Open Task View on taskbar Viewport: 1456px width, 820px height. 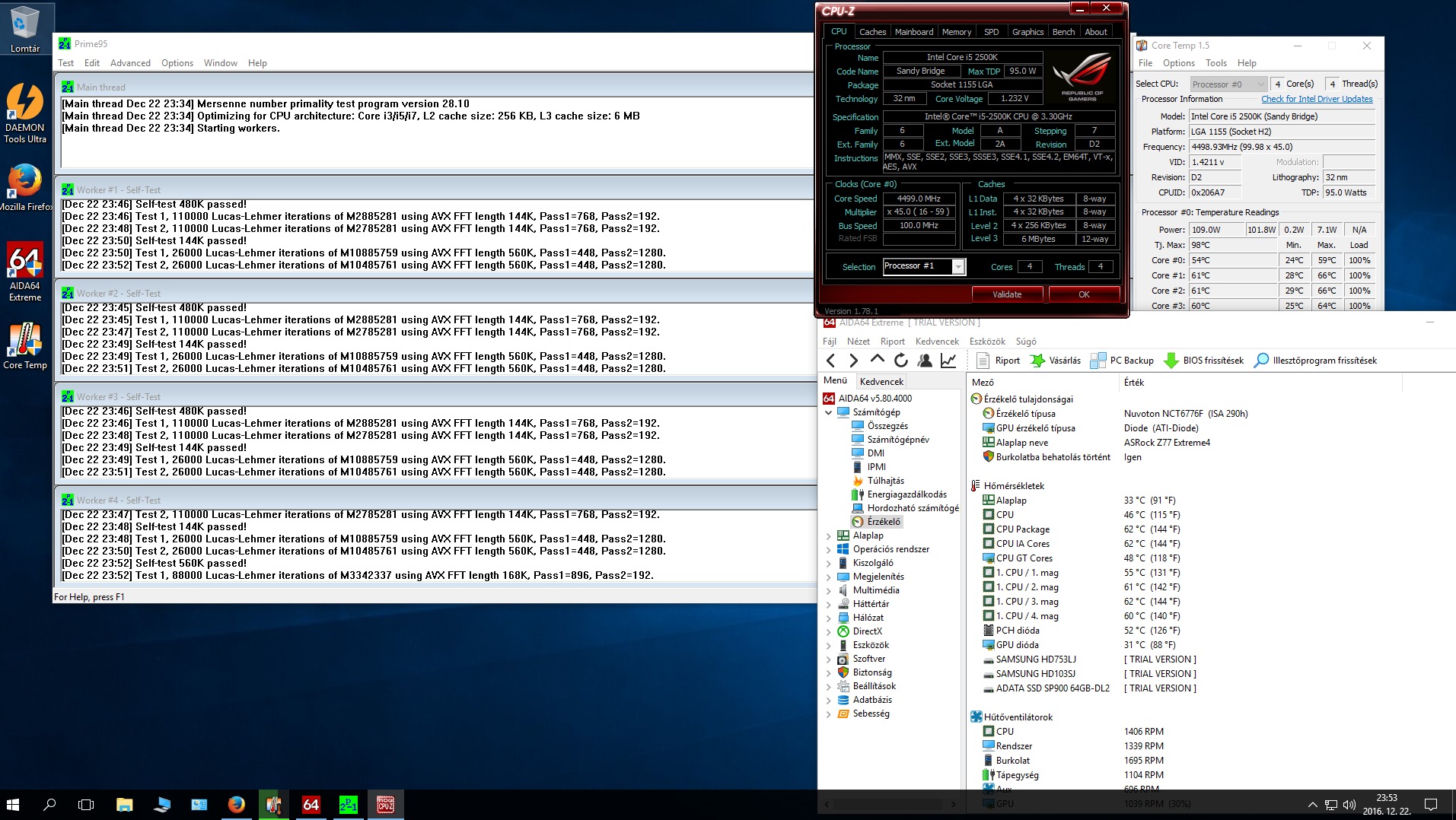point(86,804)
